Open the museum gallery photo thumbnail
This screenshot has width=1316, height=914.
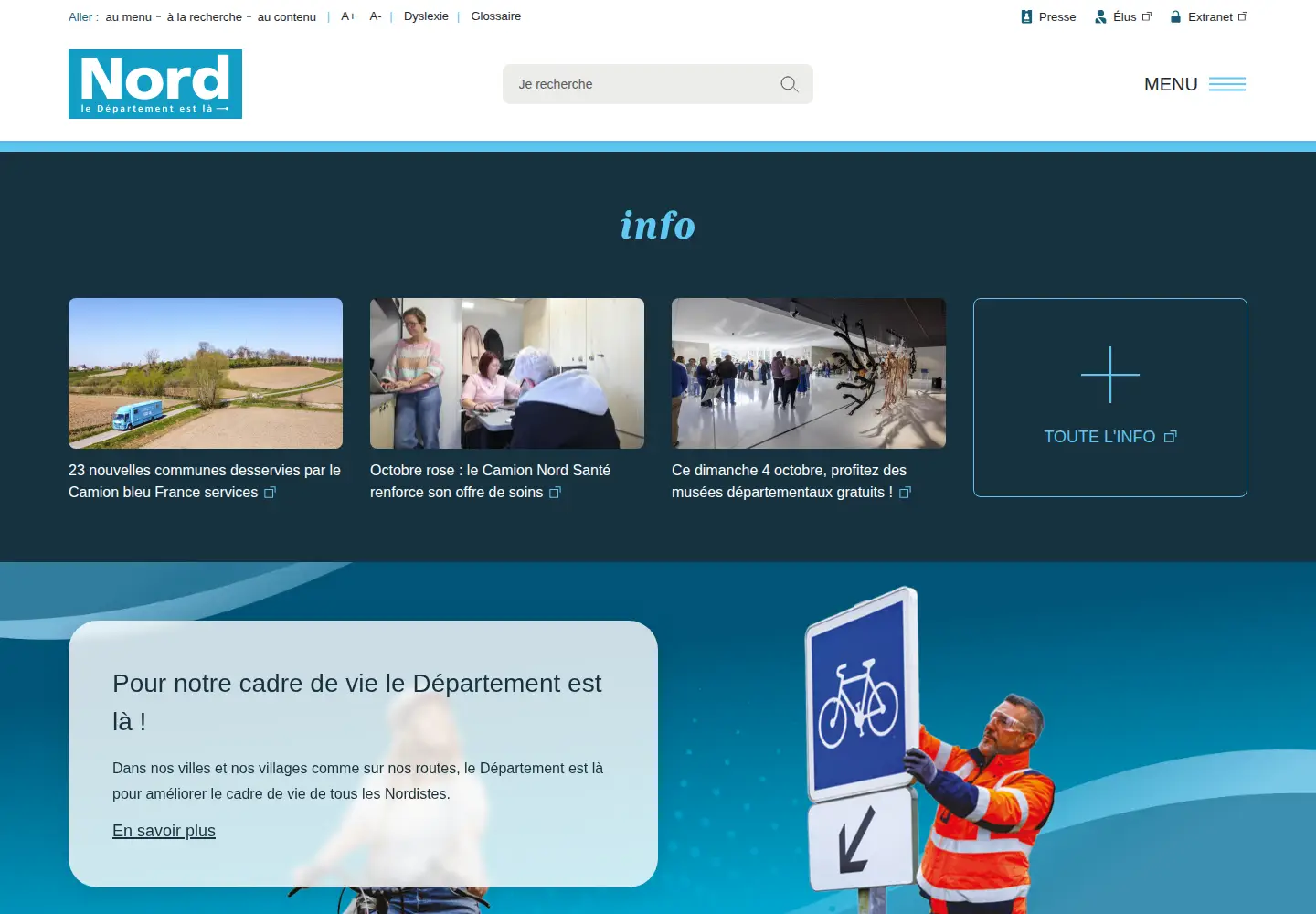point(809,373)
